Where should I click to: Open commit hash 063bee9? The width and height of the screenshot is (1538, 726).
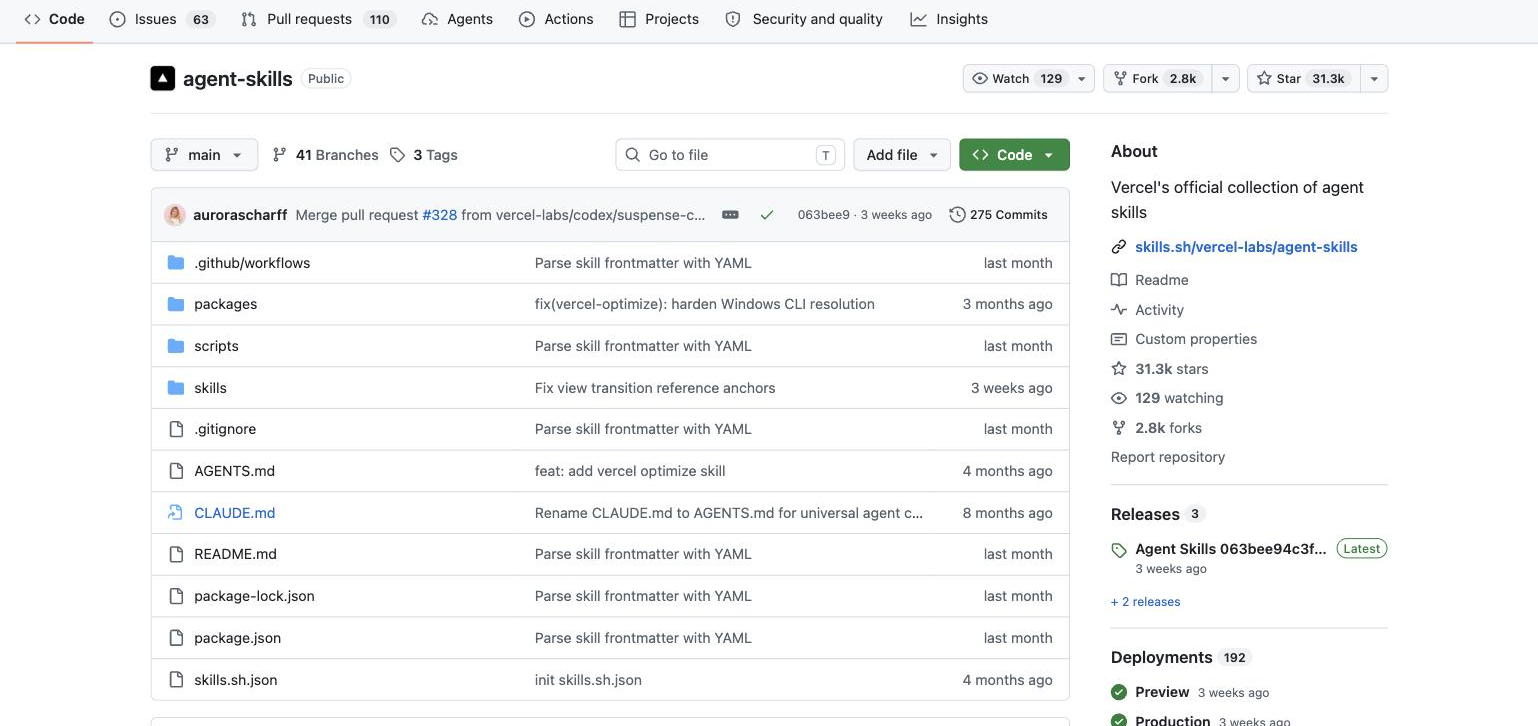coord(824,215)
